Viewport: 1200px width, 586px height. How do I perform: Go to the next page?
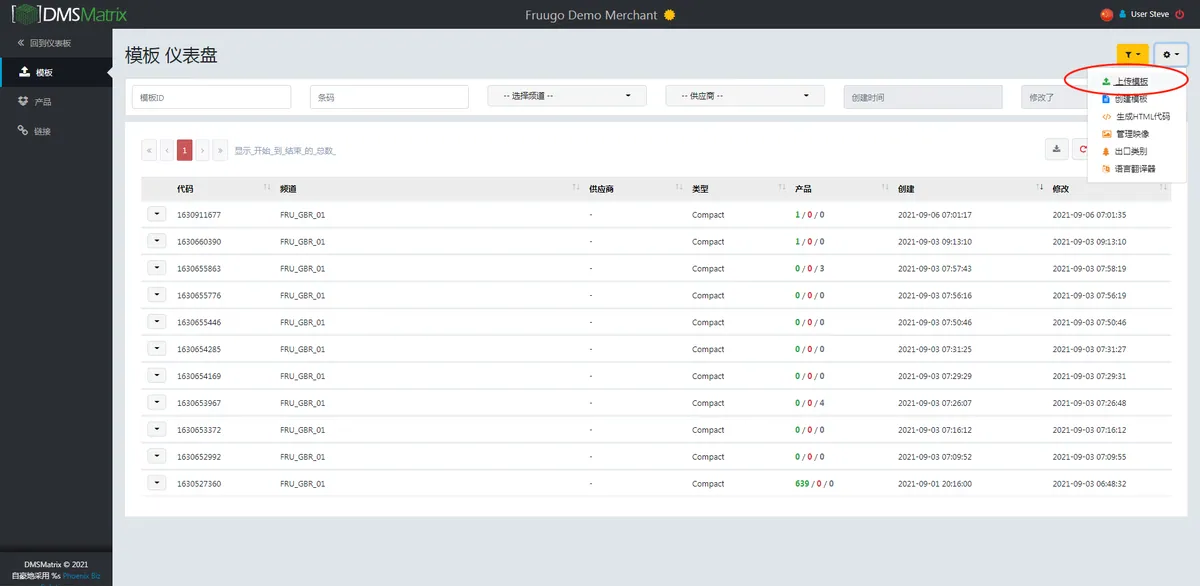203,150
